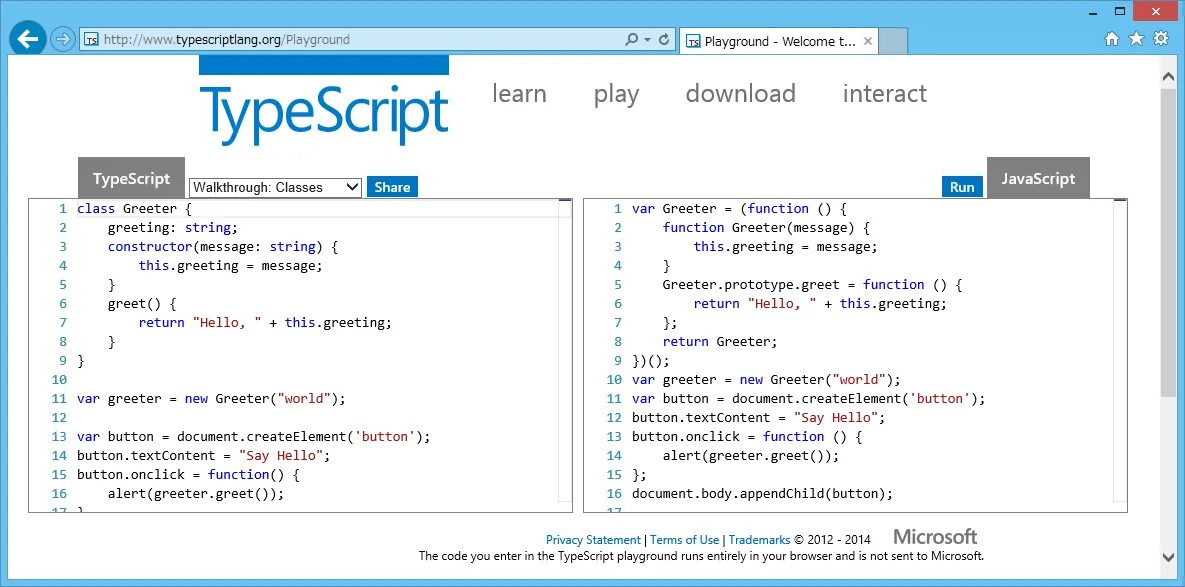Click 'document.body.appendChild(button);' in JavaScript pane
Image resolution: width=1185 pixels, height=587 pixels.
[763, 493]
